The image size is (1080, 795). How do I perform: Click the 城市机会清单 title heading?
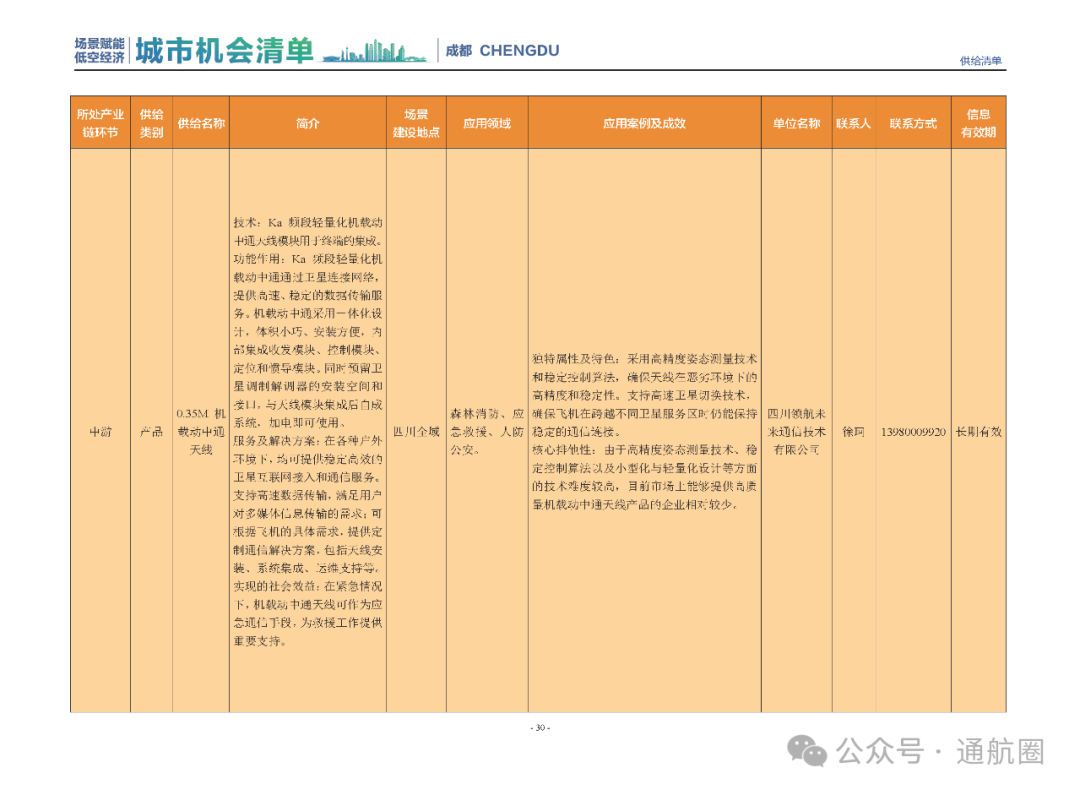click(224, 51)
